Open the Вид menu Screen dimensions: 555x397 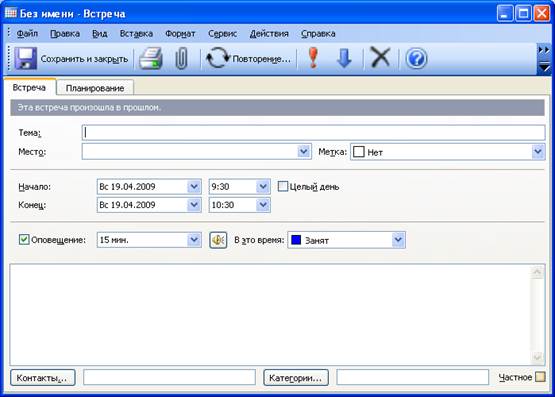point(99,34)
